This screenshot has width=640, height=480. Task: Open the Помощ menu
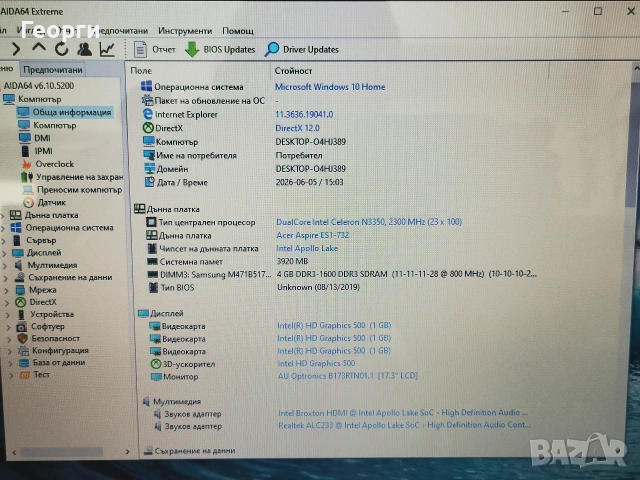pos(238,31)
